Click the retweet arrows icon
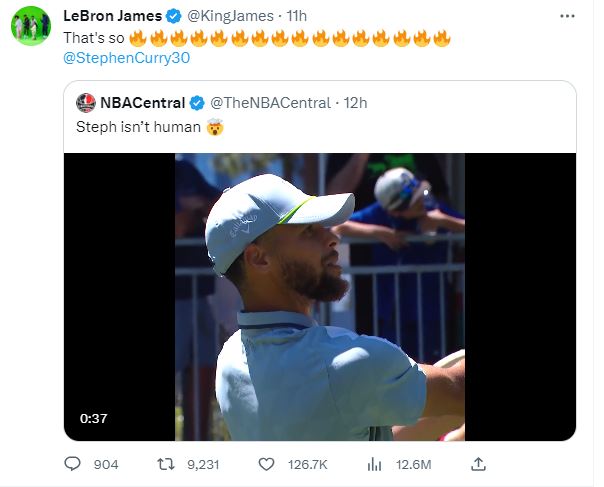604x487 pixels. [166, 464]
